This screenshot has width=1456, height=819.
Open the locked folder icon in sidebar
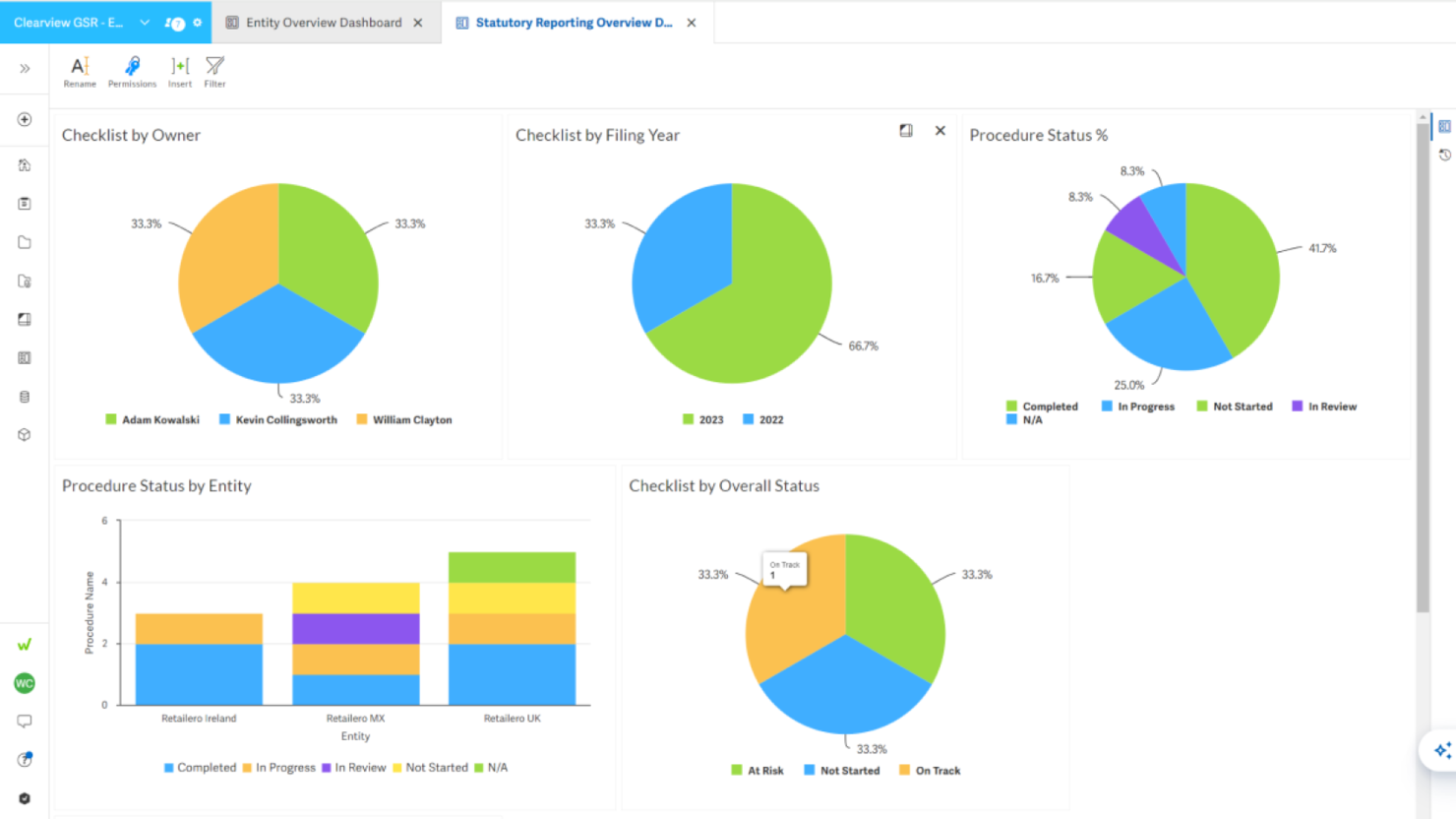click(x=25, y=281)
